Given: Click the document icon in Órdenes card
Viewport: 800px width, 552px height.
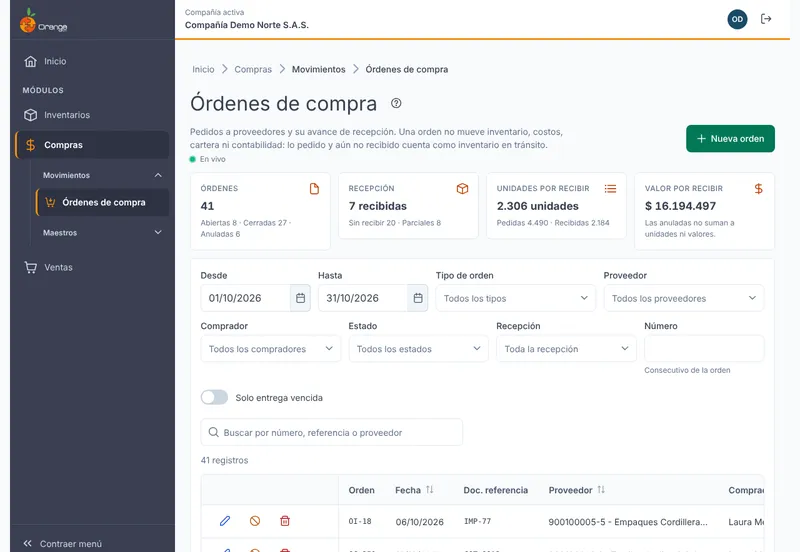Looking at the screenshot, I should pos(314,189).
